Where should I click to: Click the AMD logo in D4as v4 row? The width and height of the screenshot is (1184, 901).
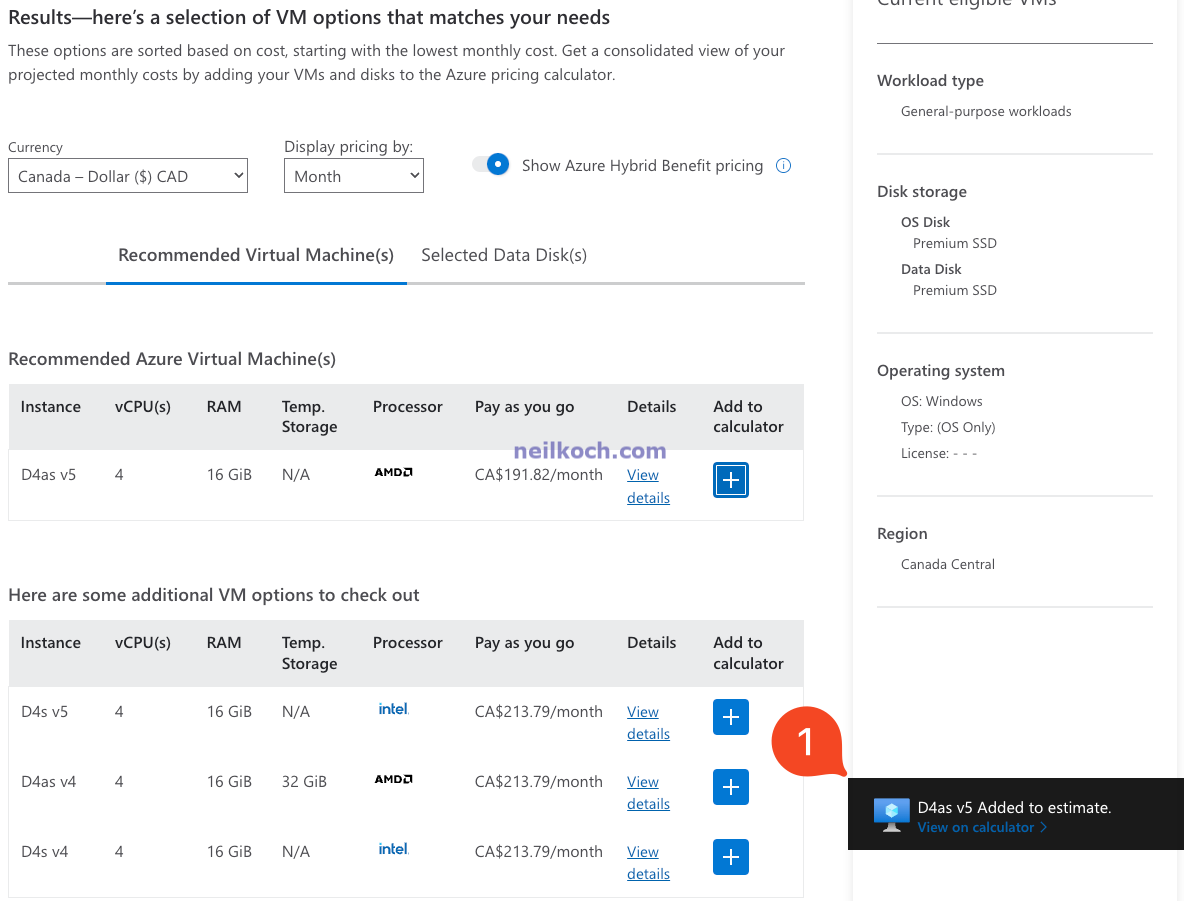coord(393,779)
